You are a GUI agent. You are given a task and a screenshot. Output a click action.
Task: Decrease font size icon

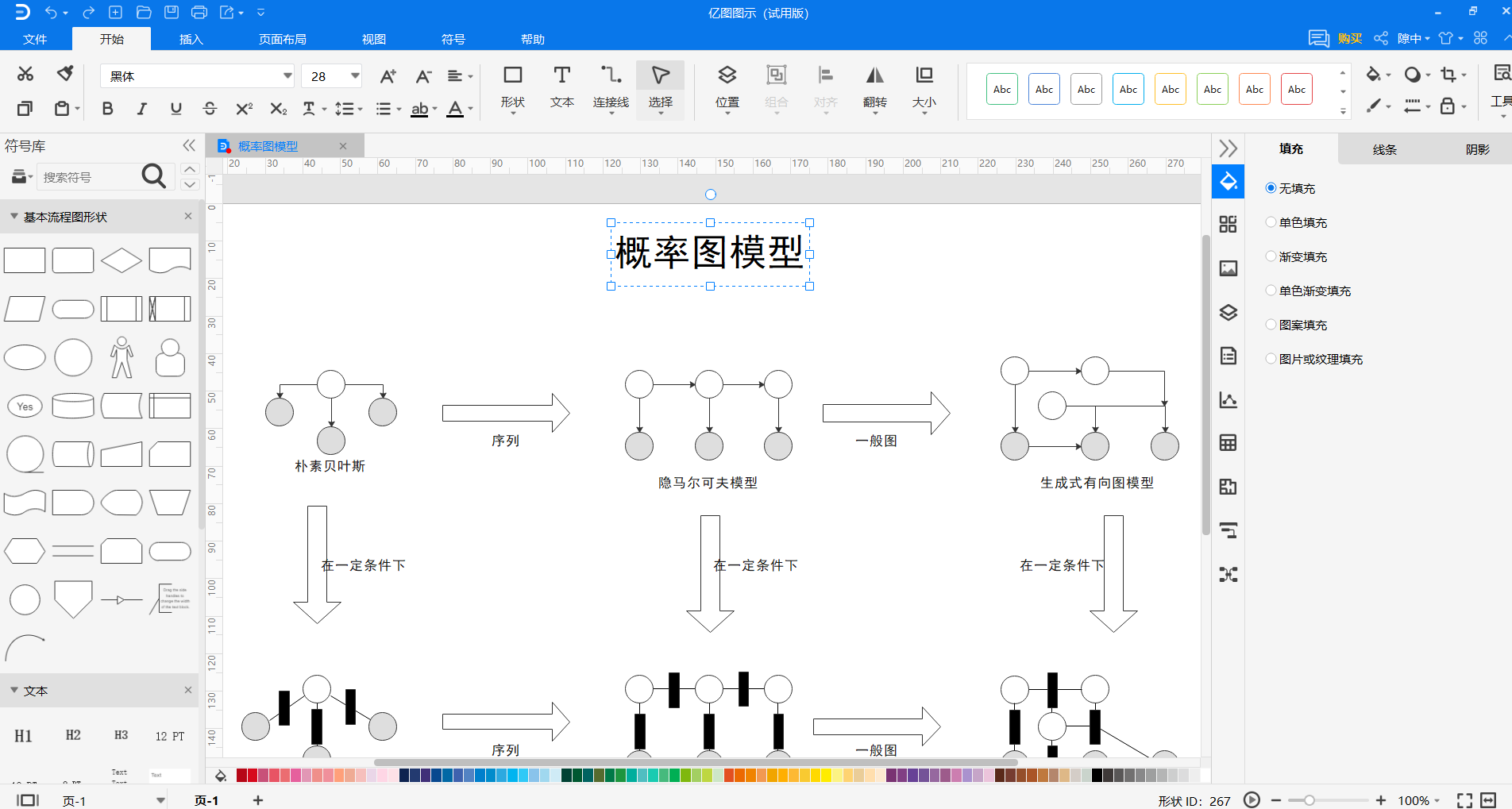423,76
